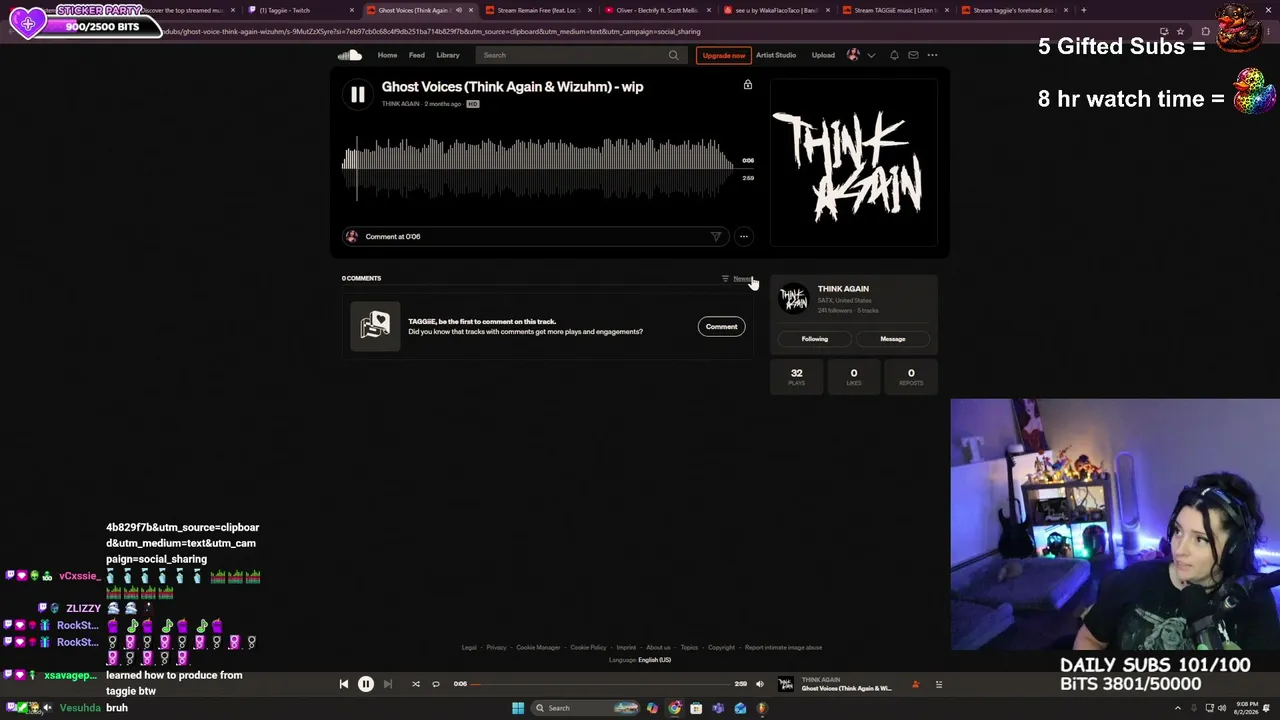This screenshot has width=1280, height=720.
Task: Open the SoundCloud logo home link
Action: click(349, 55)
